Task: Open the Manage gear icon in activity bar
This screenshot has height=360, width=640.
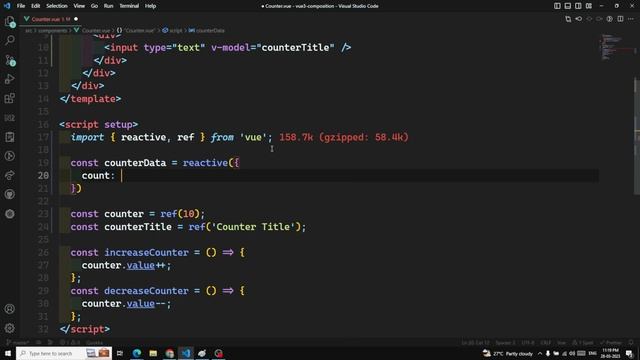Action: click(10, 328)
